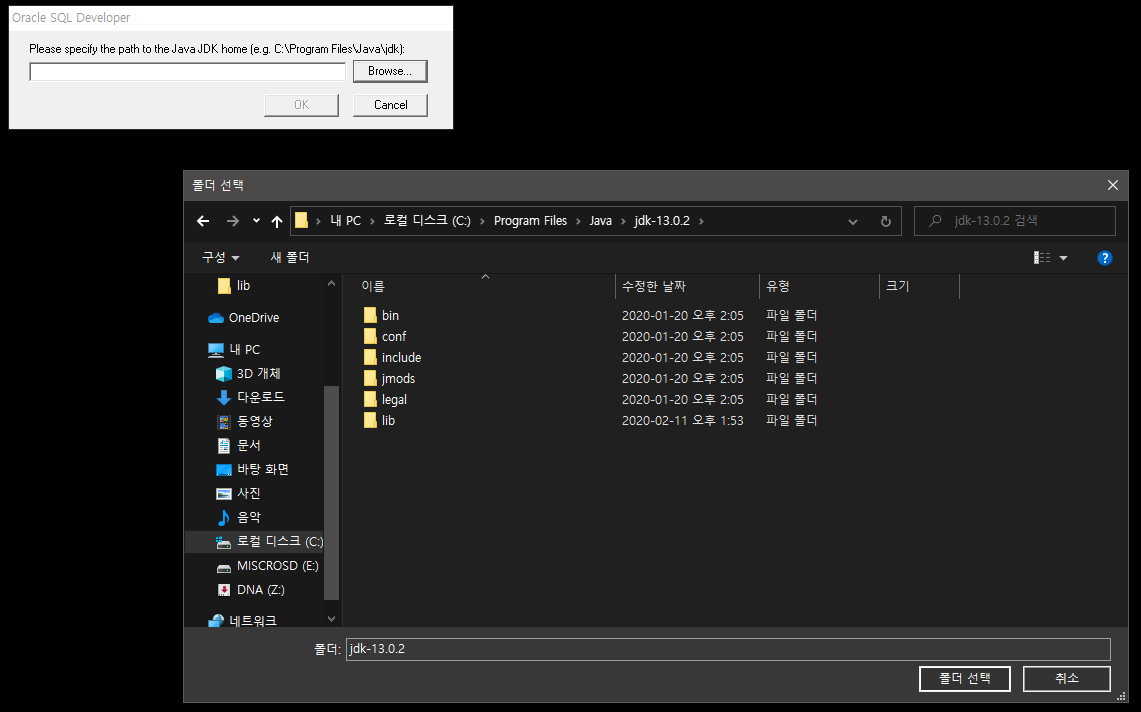This screenshot has height=712, width=1141.
Task: Expand chevron after Program Files breadcrumb
Action: point(579,221)
